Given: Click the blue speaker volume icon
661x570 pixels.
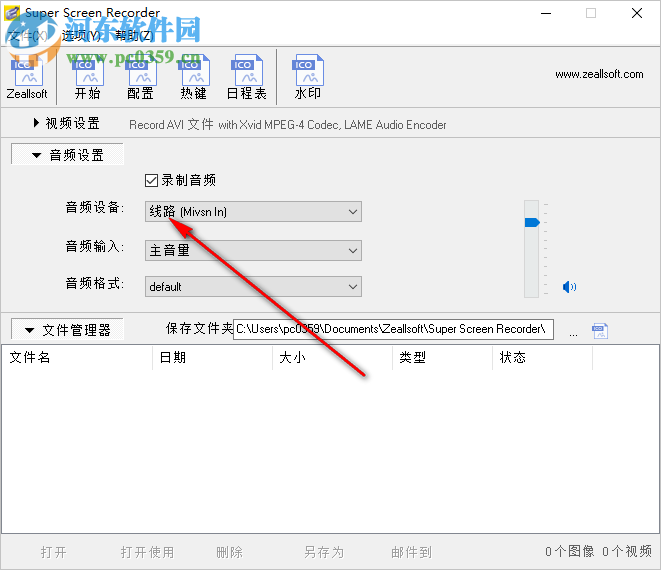Looking at the screenshot, I should coord(569,287).
